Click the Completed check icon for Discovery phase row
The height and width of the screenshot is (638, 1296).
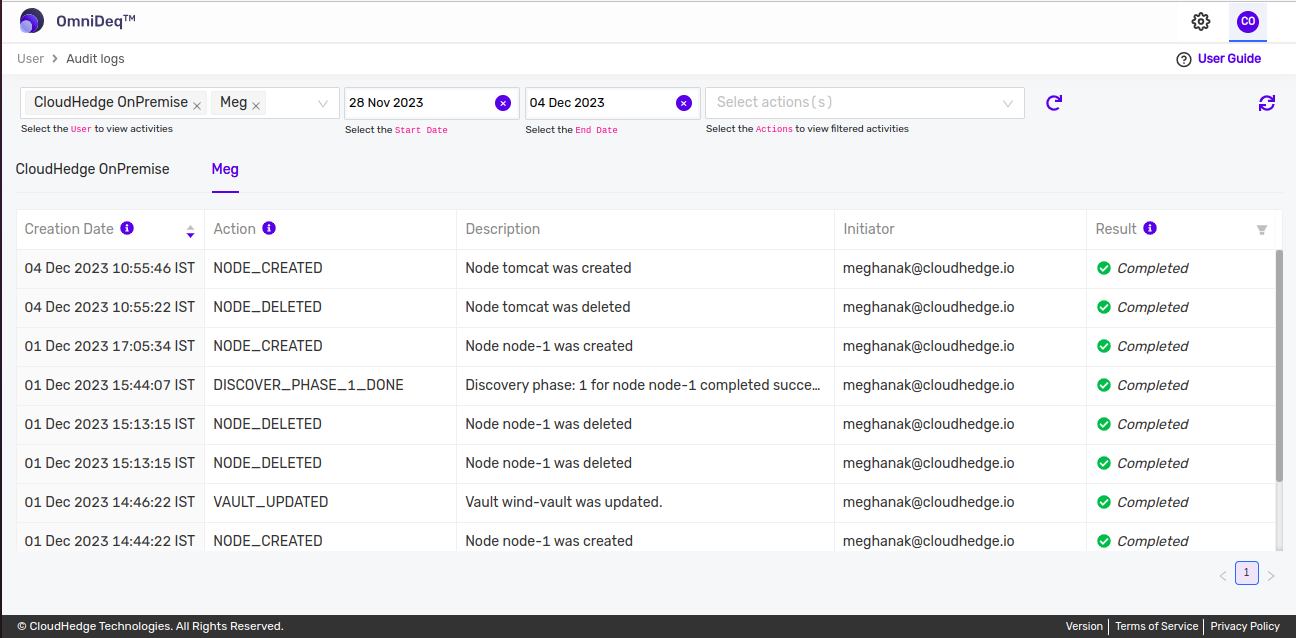pos(1104,385)
